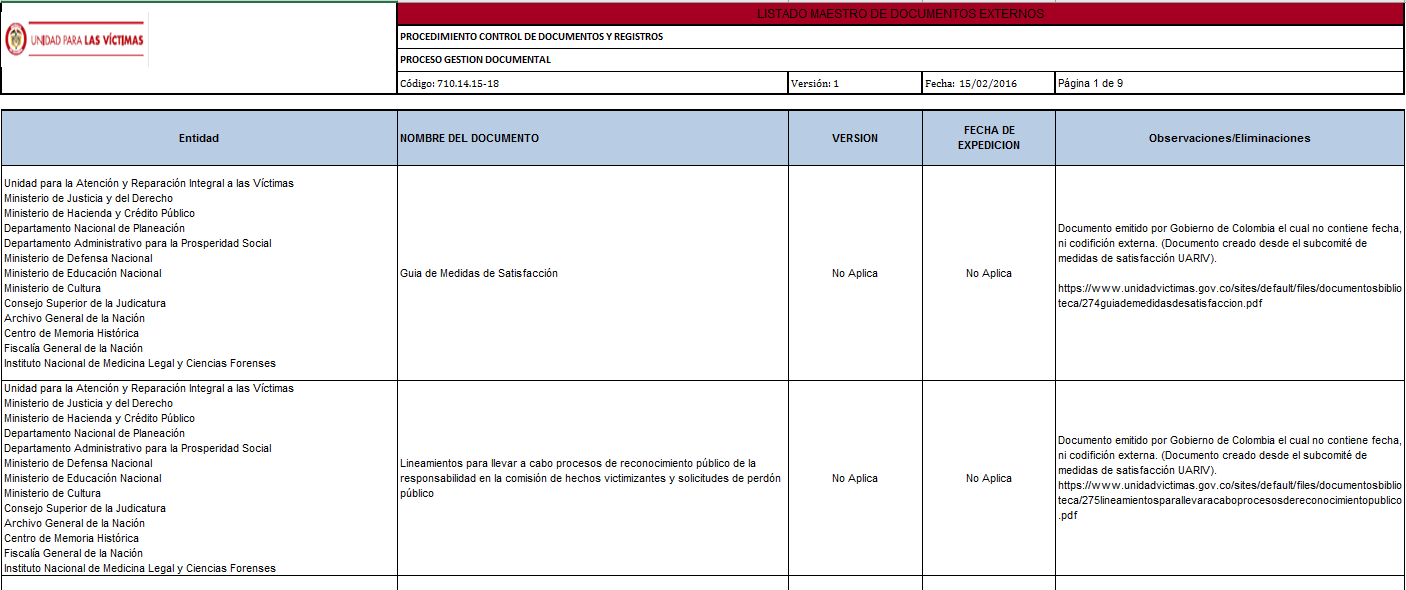Click the second row's No Aplica fecha cell
1406x590 pixels.
pos(989,478)
